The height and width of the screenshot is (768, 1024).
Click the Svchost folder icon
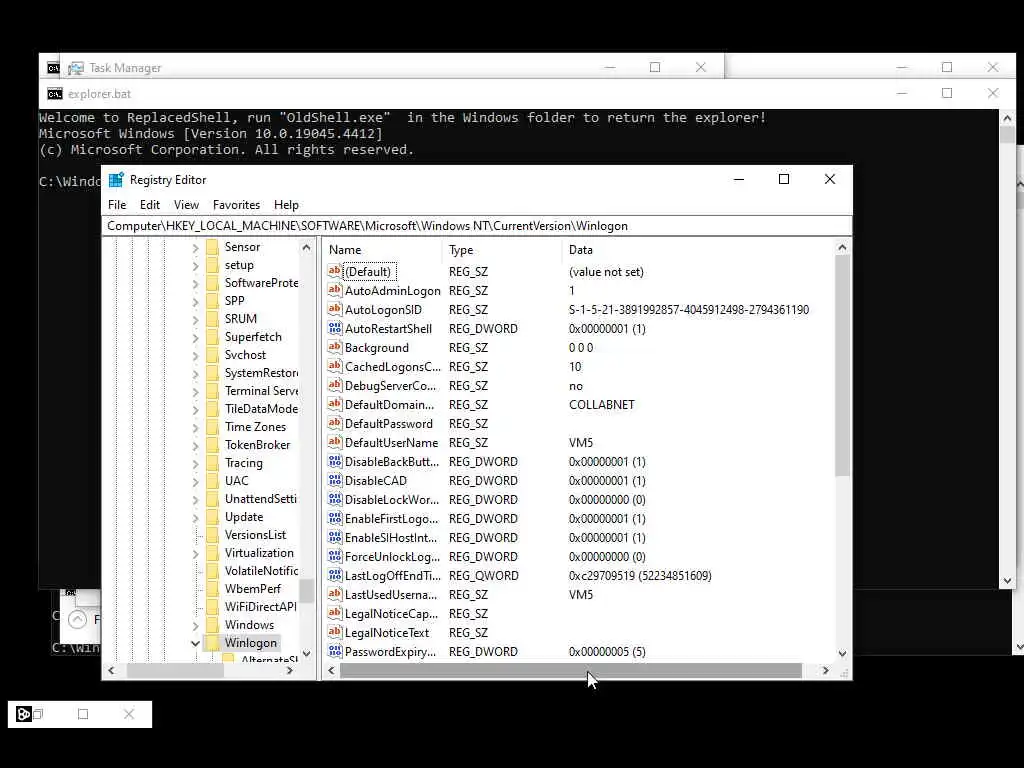coord(212,355)
